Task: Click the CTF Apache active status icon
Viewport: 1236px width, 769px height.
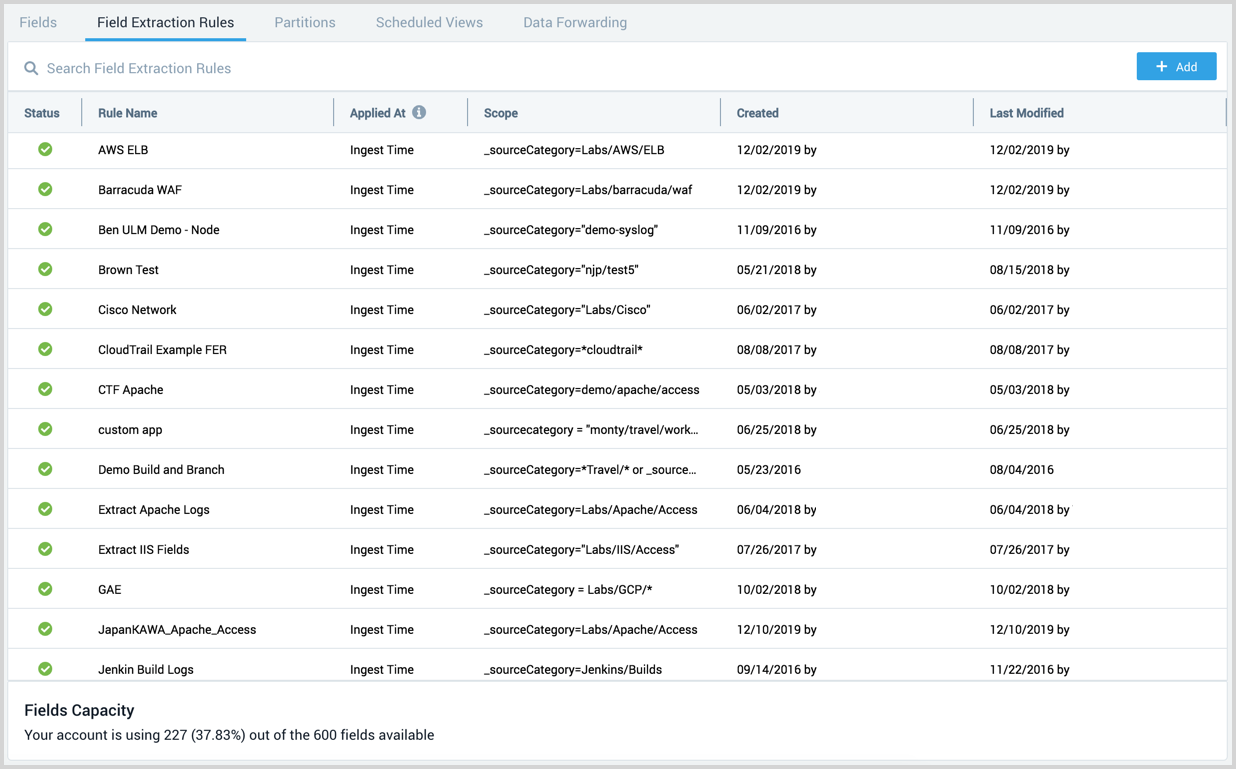Action: (x=45, y=390)
